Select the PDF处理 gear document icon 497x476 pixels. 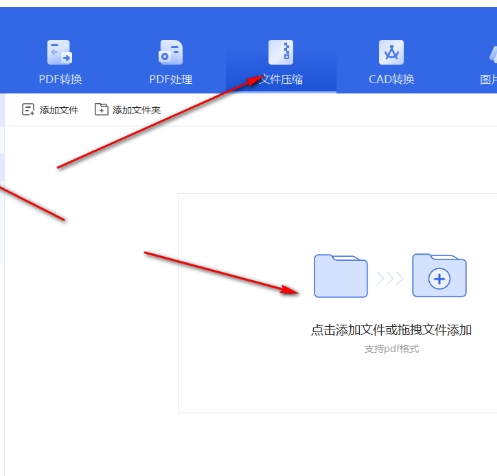171,52
